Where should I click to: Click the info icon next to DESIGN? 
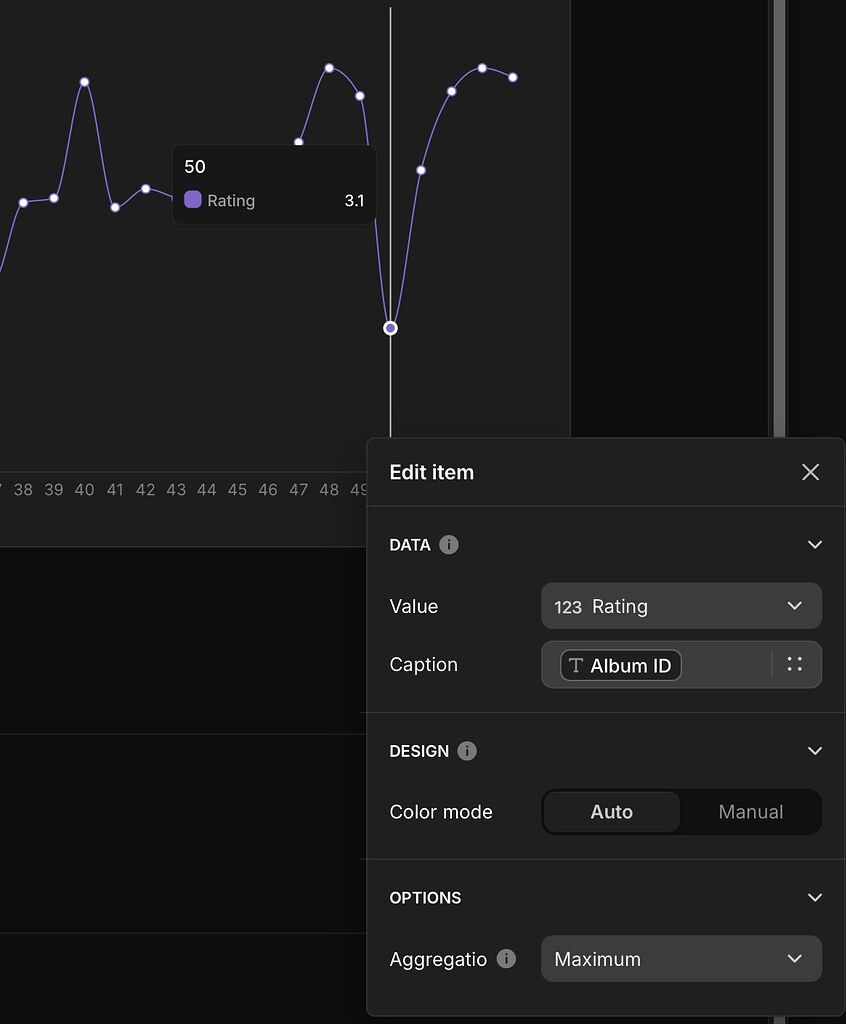point(466,751)
